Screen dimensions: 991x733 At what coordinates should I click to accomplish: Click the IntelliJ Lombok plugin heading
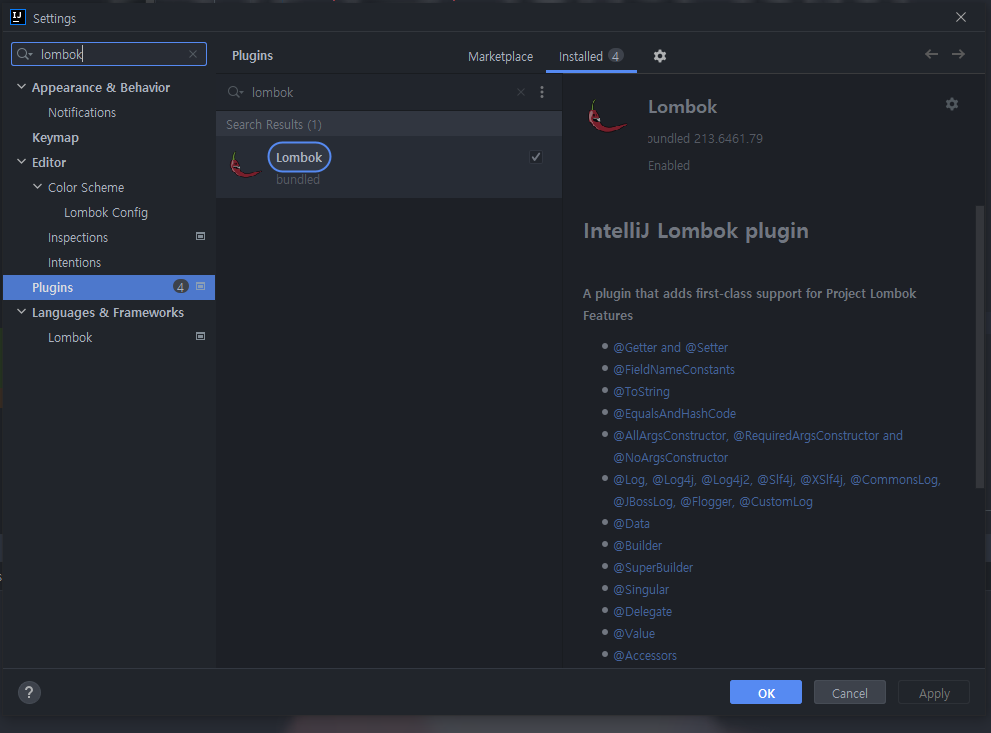tap(696, 231)
